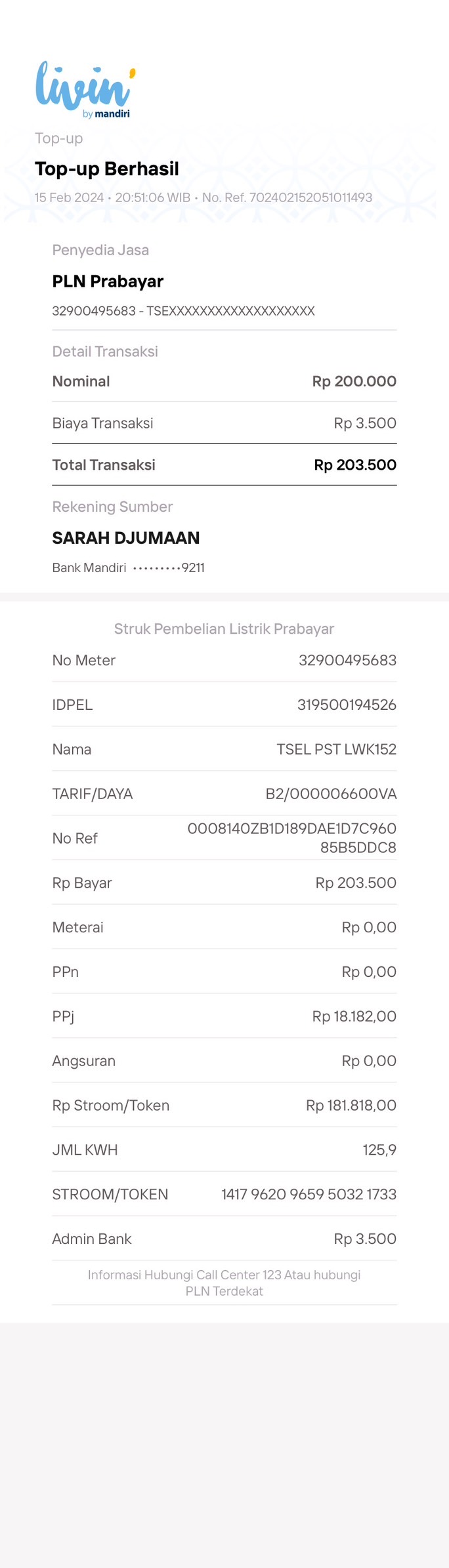Select the PLN Prabayar provider name
This screenshot has width=449, height=1568.
pos(108,281)
